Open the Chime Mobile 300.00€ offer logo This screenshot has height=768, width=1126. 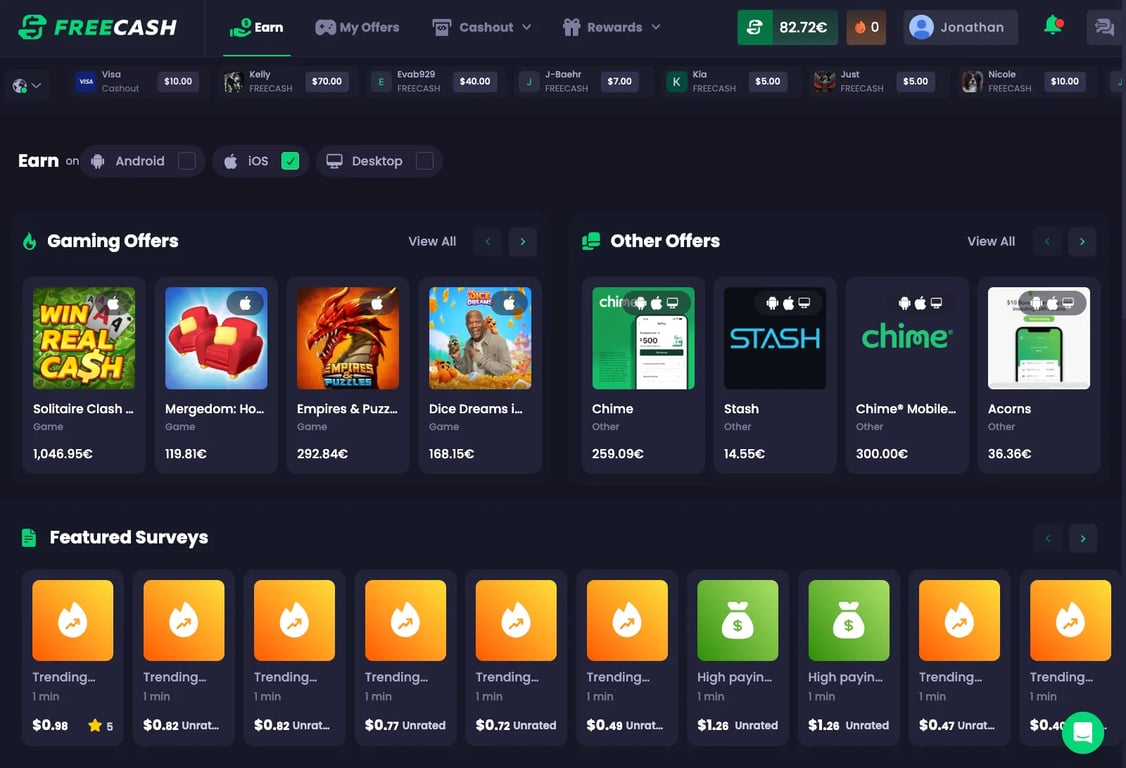(x=907, y=338)
